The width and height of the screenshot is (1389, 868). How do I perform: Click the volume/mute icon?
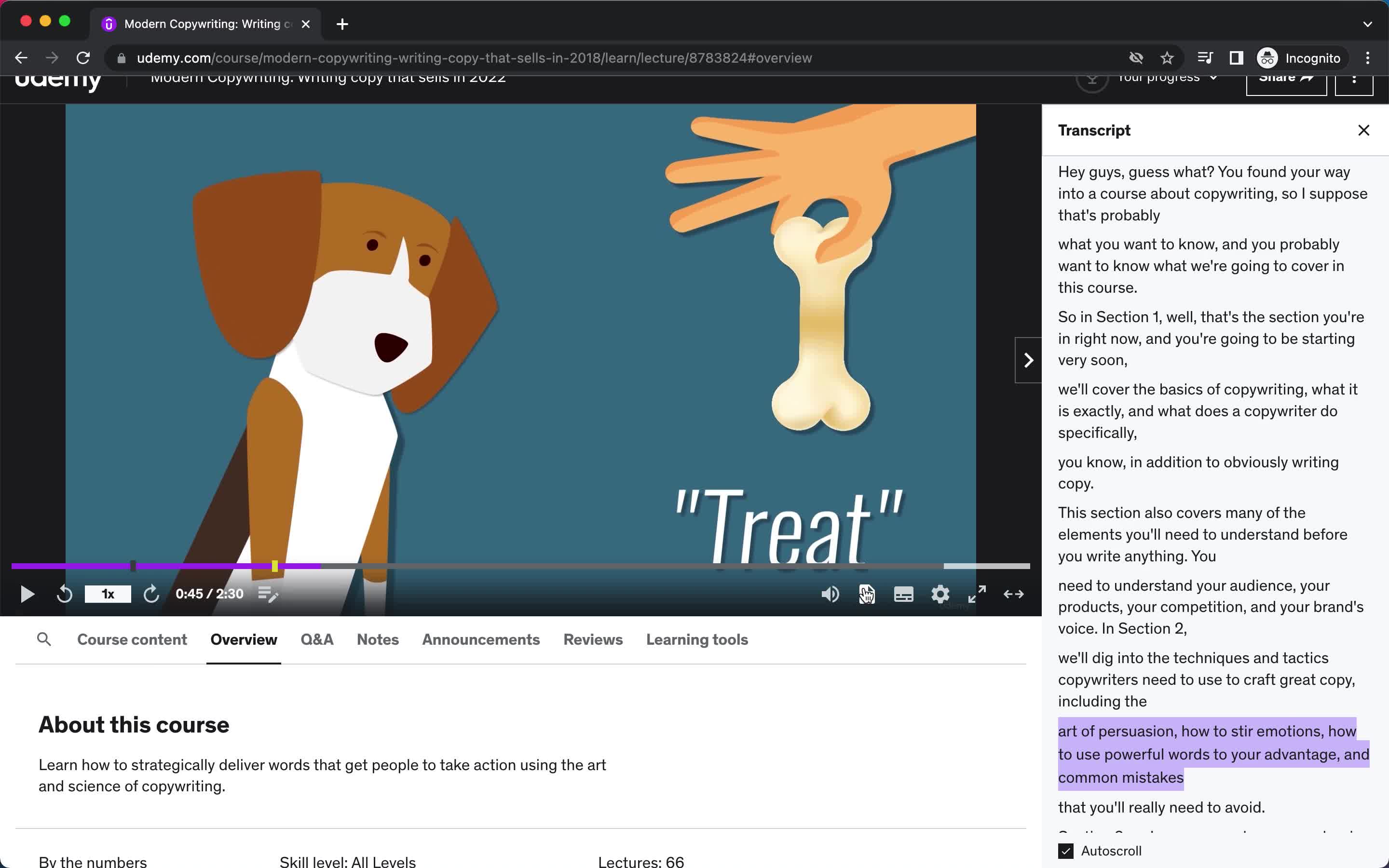pos(830,594)
